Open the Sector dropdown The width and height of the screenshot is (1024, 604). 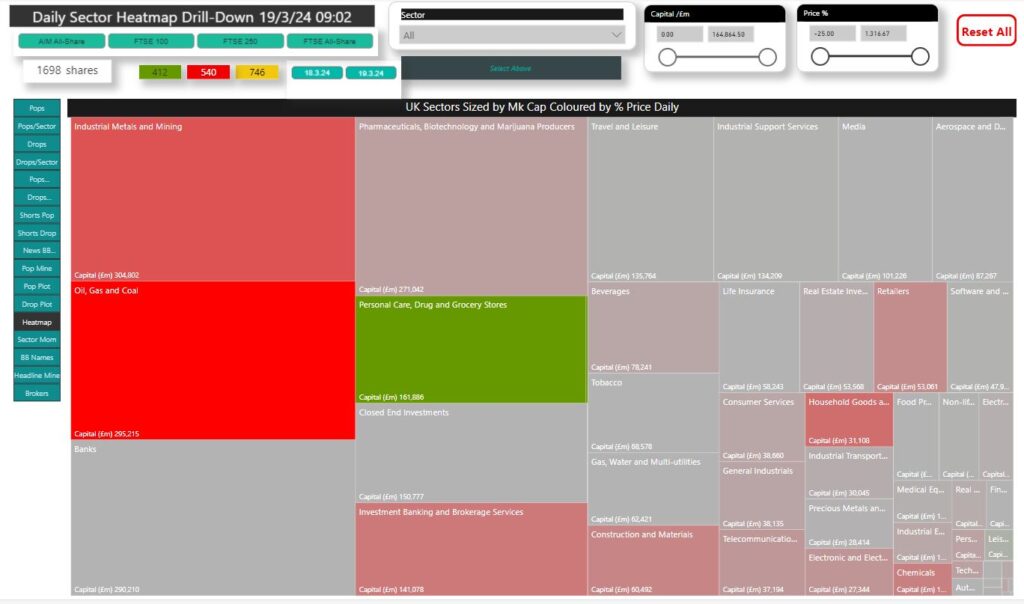point(511,35)
